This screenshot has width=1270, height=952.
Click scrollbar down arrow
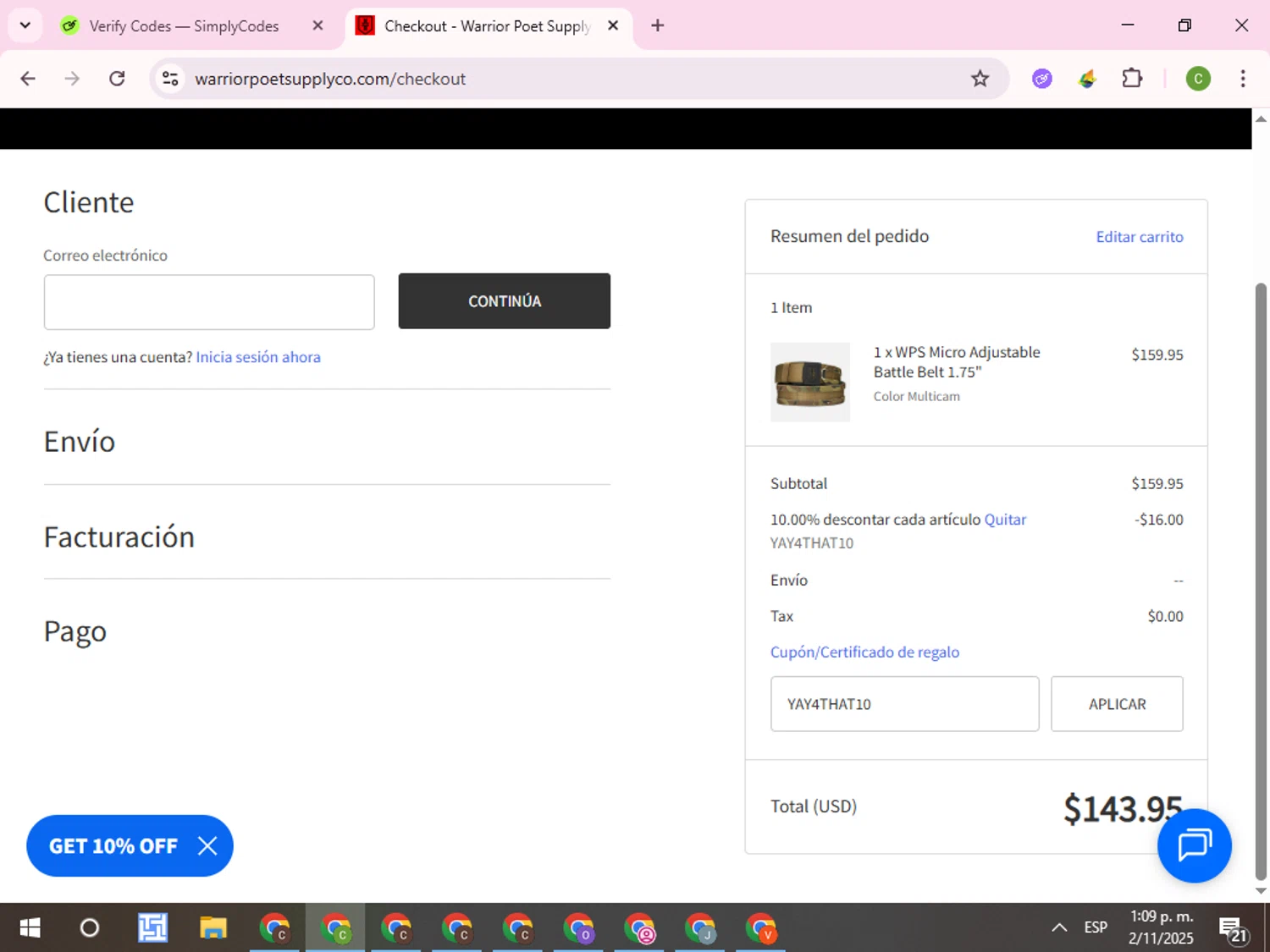(x=1261, y=891)
